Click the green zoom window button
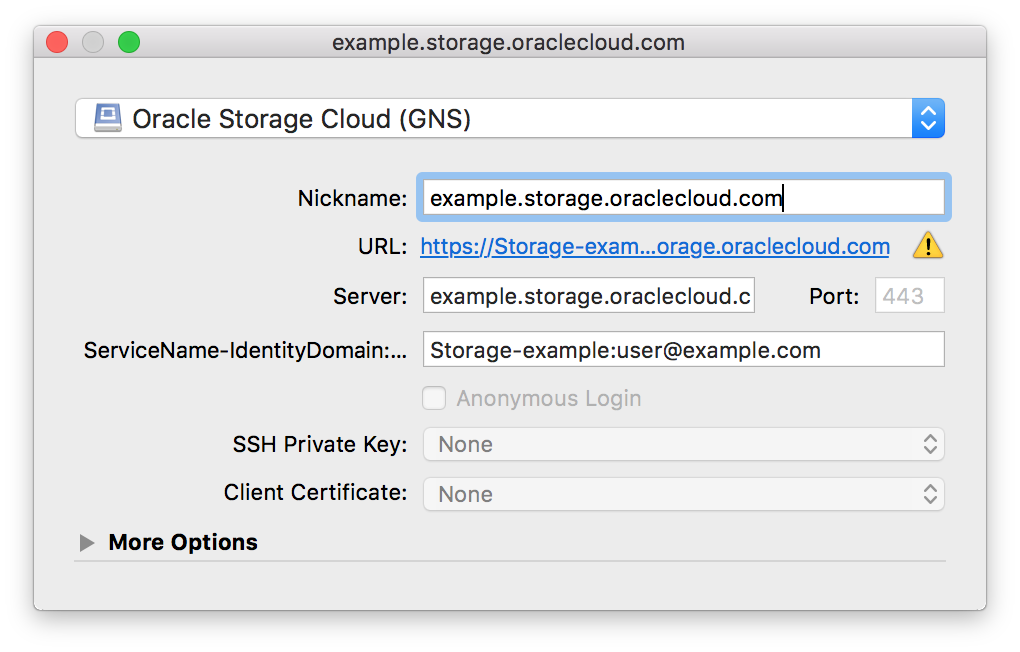1020x652 pixels. (x=129, y=42)
